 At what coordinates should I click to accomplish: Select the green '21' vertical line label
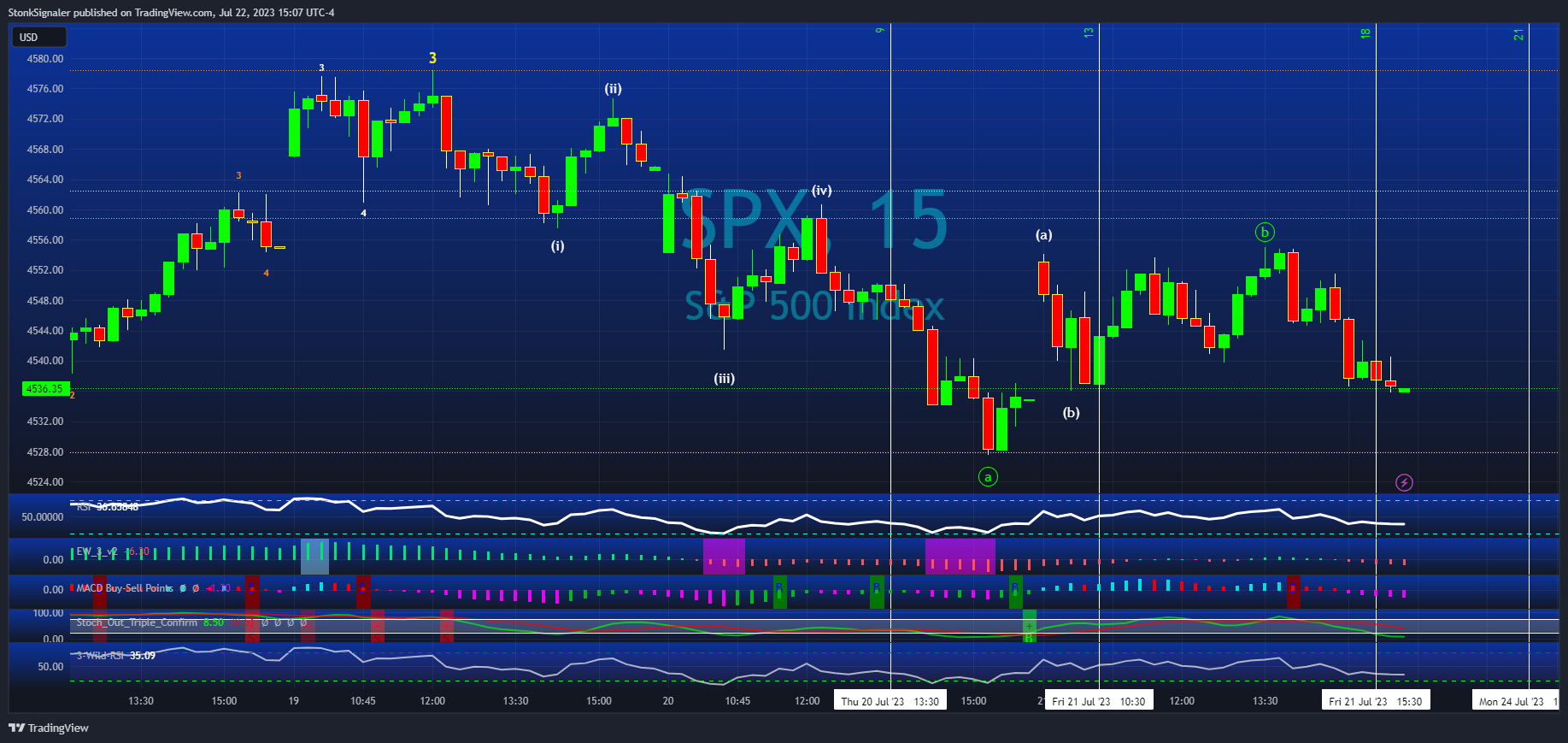coord(1518,34)
